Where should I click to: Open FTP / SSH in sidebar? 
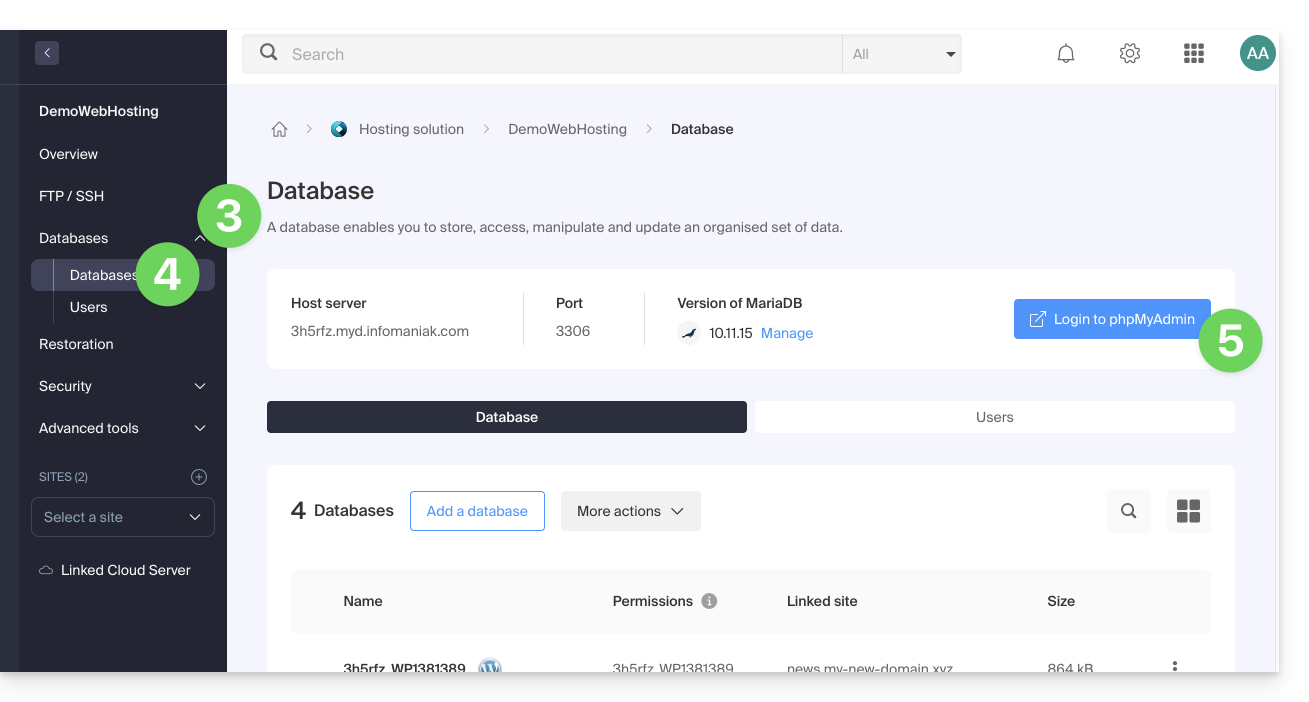(71, 196)
